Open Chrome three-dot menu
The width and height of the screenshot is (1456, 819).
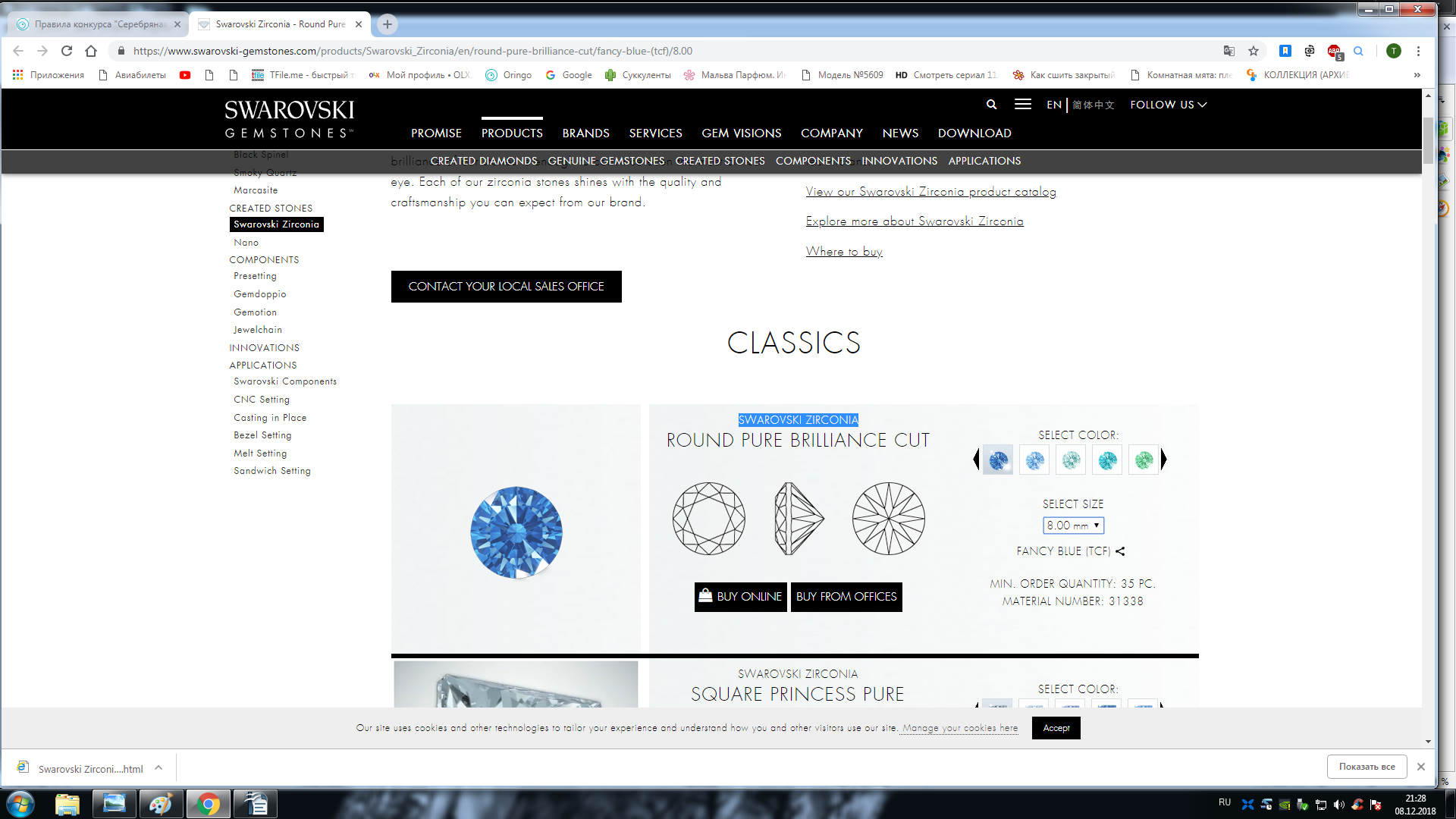(x=1418, y=51)
